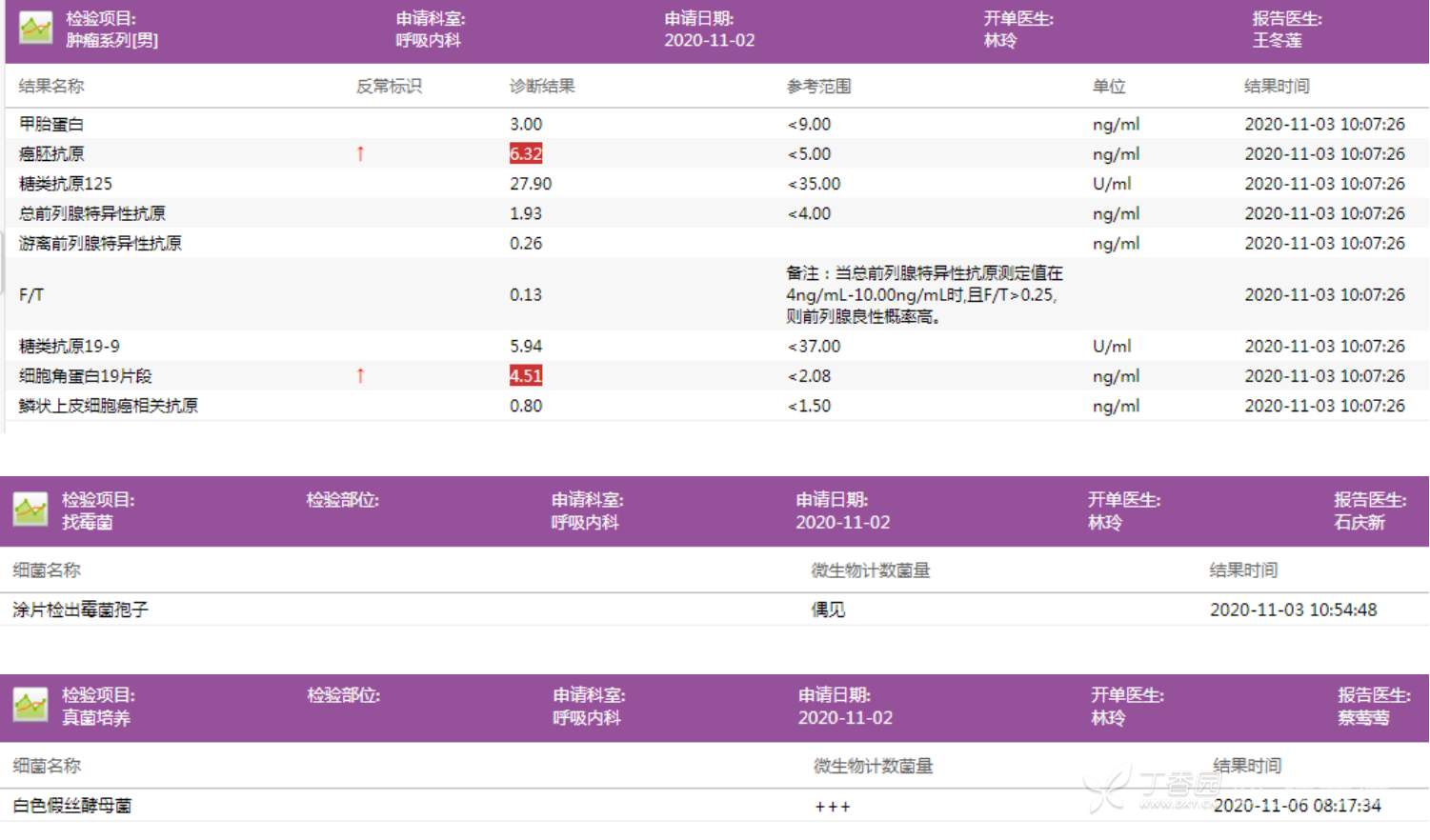Sort by the 结果名称 column header
The image size is (1430, 840).
tap(51, 87)
